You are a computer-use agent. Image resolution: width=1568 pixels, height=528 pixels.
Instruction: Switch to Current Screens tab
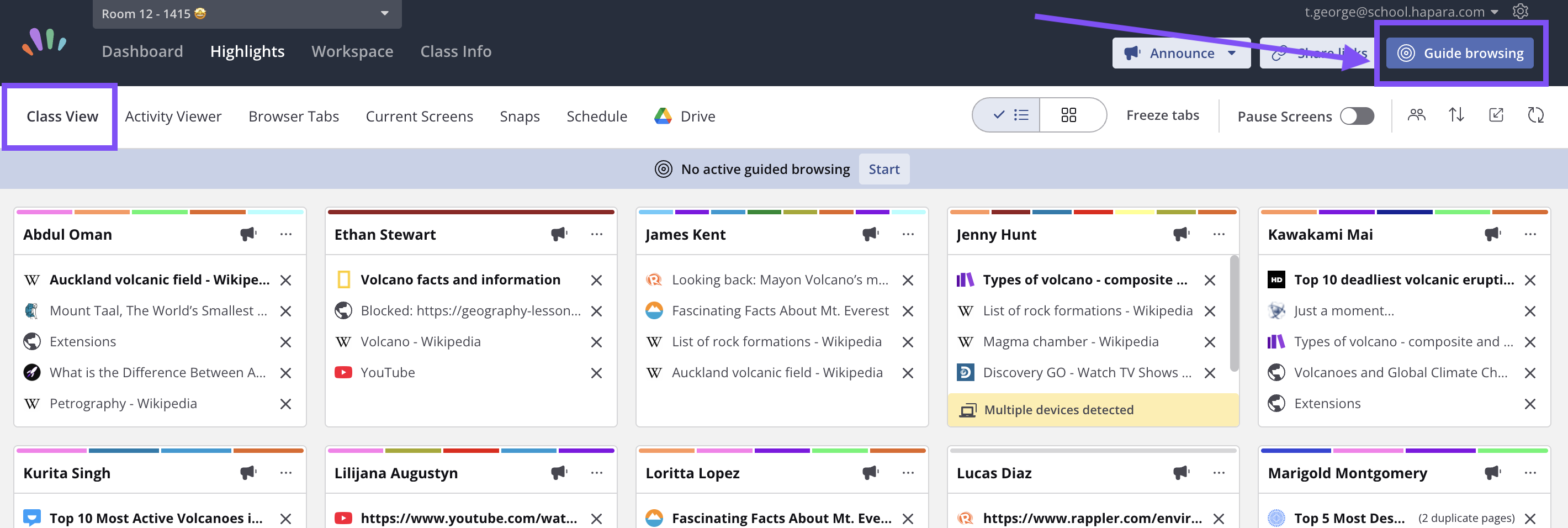pos(420,117)
